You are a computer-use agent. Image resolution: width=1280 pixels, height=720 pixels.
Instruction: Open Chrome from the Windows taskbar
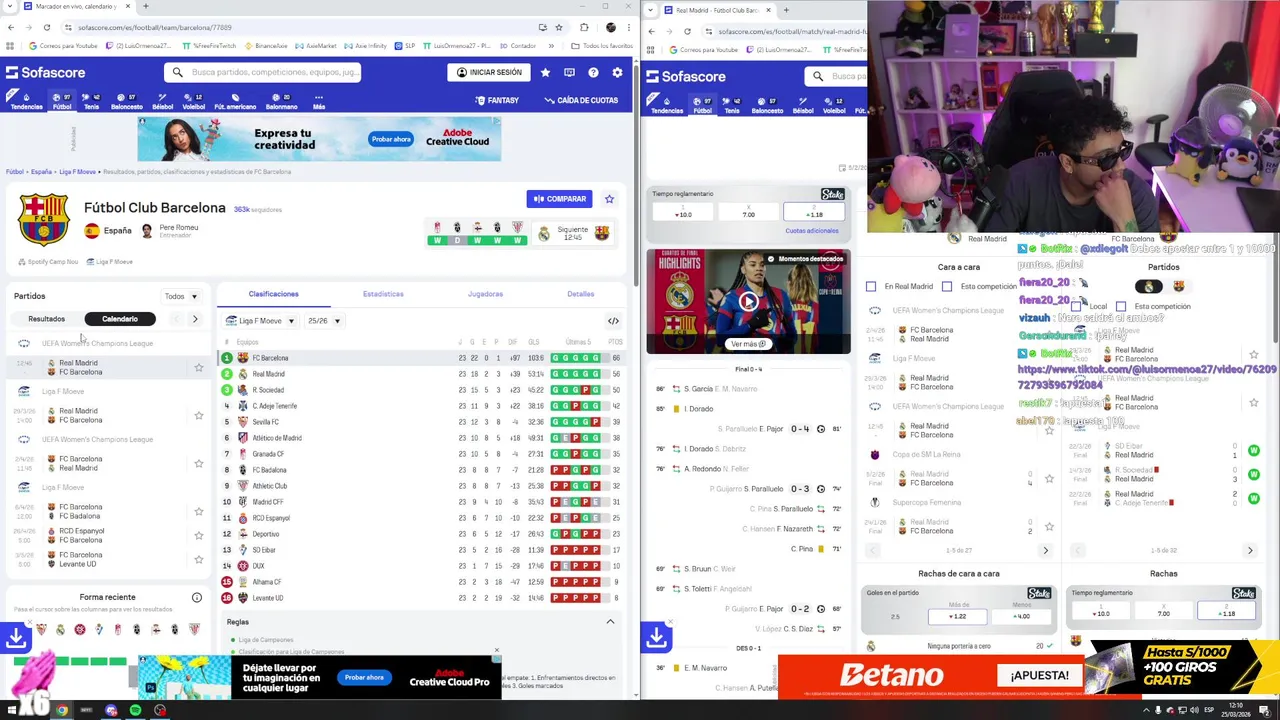[62, 710]
